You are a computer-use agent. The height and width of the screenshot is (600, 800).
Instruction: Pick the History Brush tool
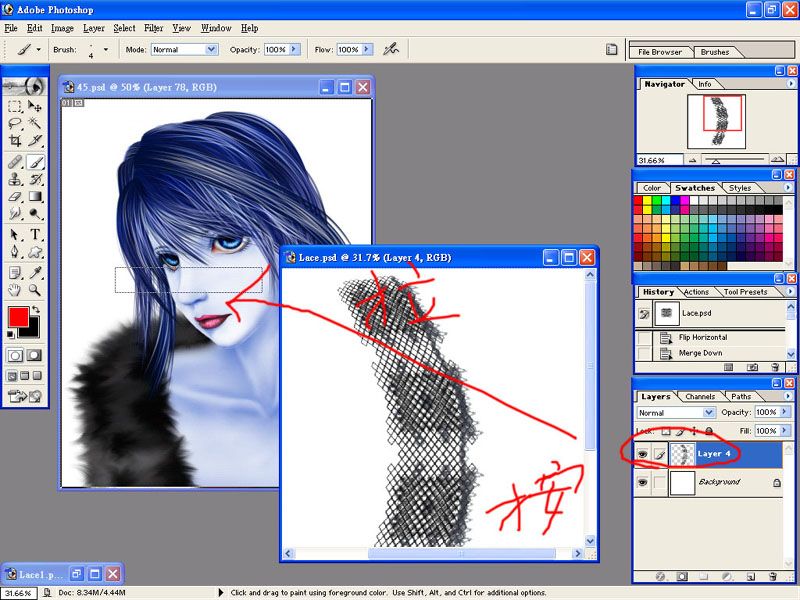click(x=35, y=179)
